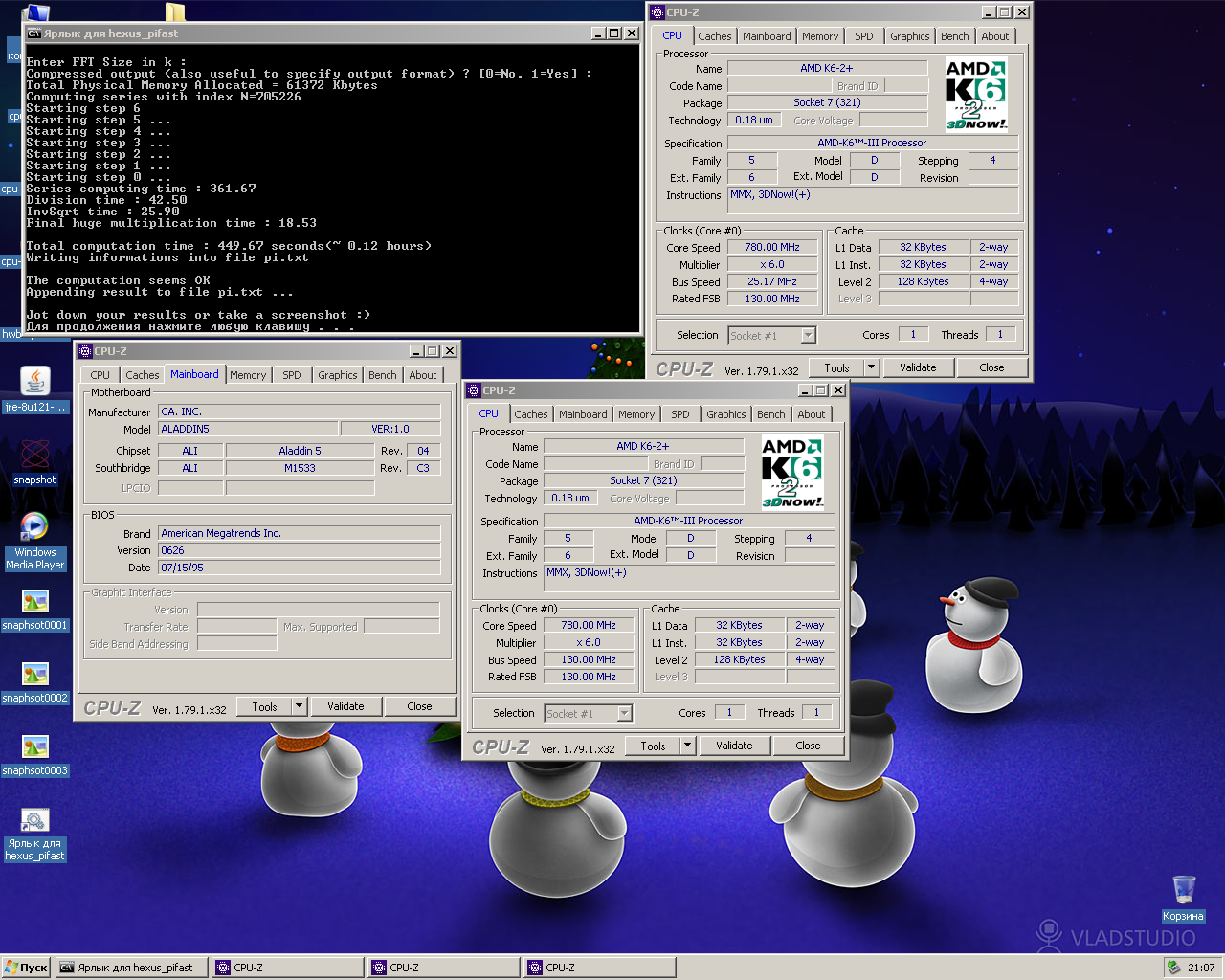The width and height of the screenshot is (1225, 980).
Task: Switch to the Caches tab in the Mainboard CPU-Z window
Action: pos(143,375)
